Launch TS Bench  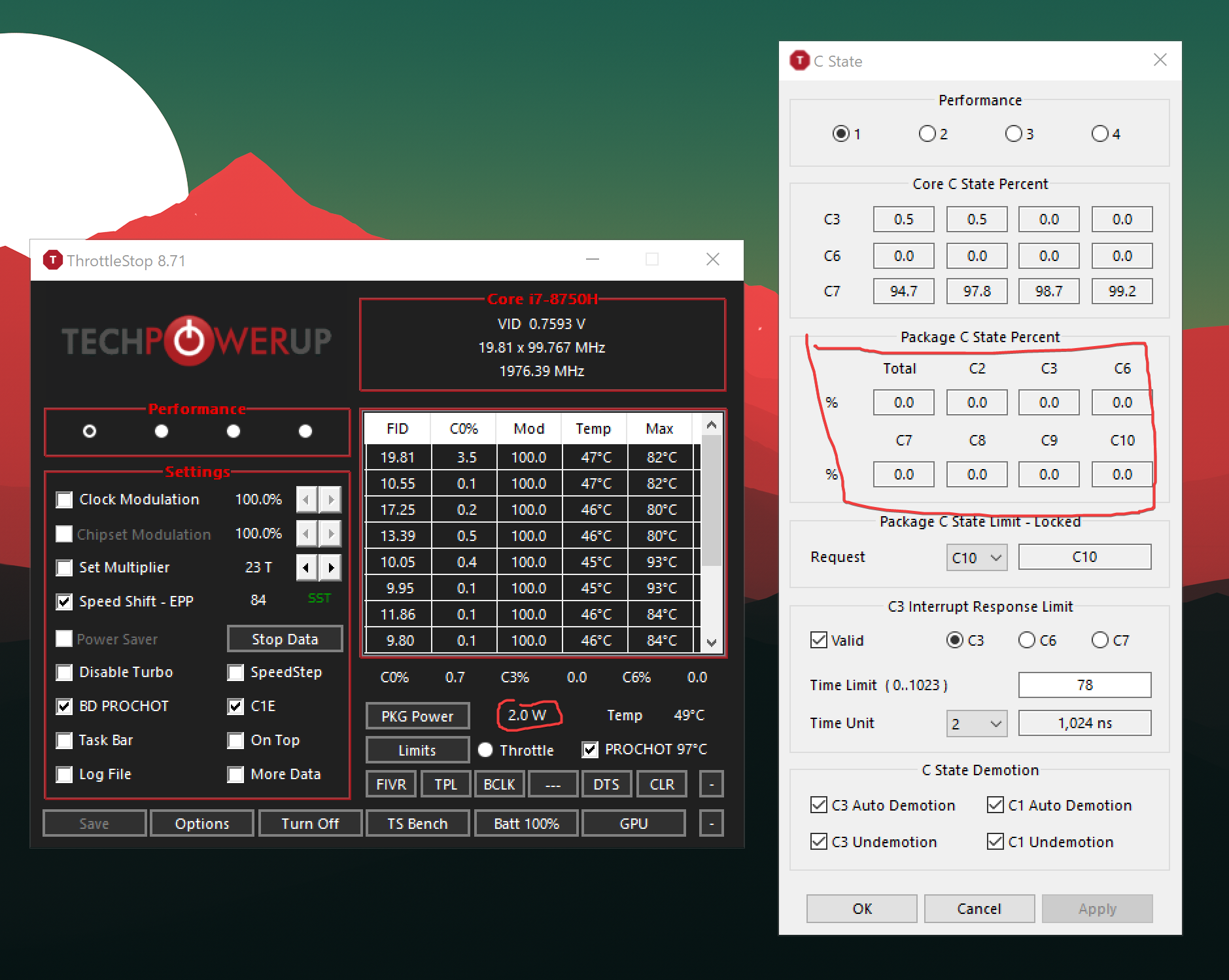[x=417, y=824]
